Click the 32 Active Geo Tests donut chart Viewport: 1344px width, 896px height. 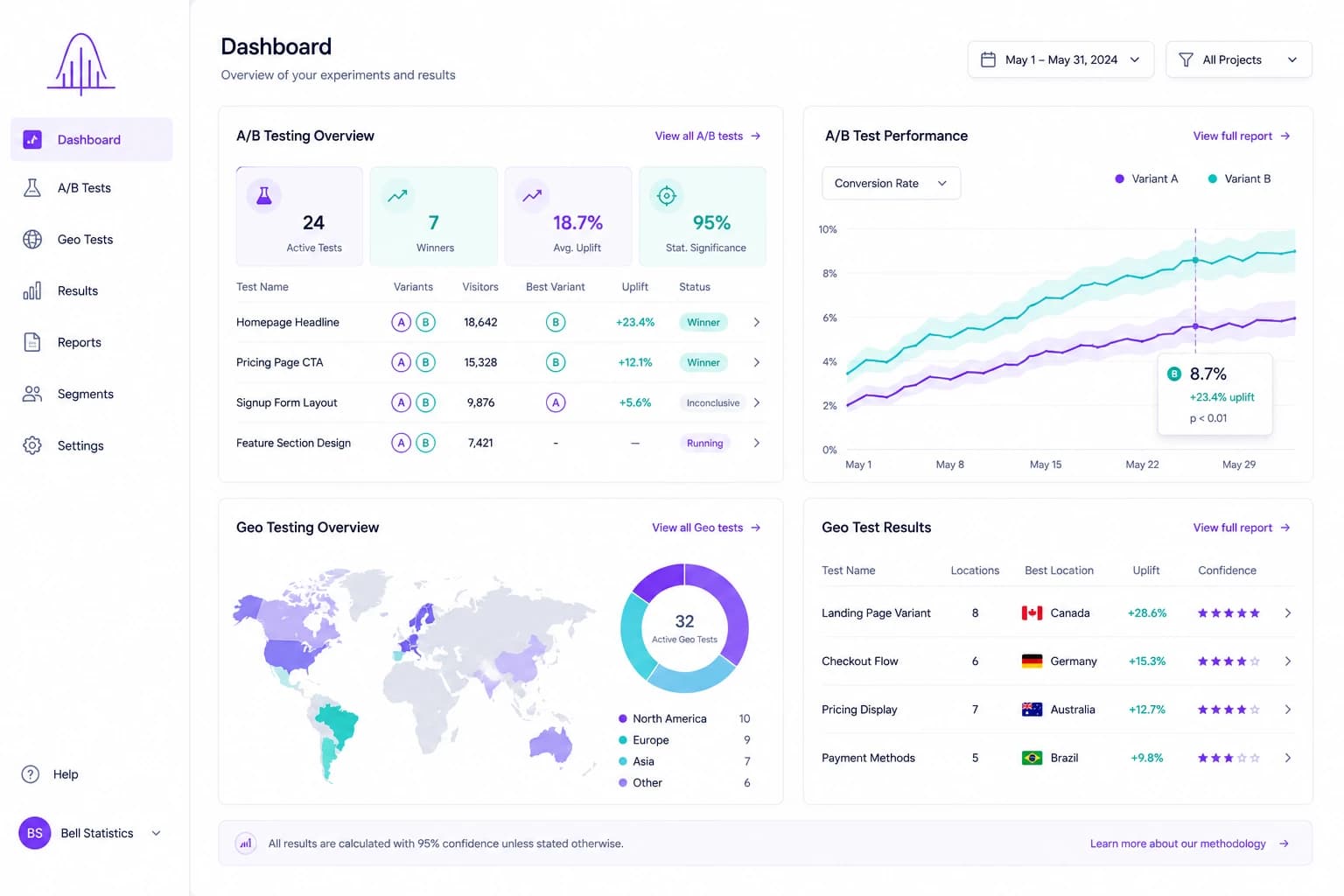coord(684,628)
